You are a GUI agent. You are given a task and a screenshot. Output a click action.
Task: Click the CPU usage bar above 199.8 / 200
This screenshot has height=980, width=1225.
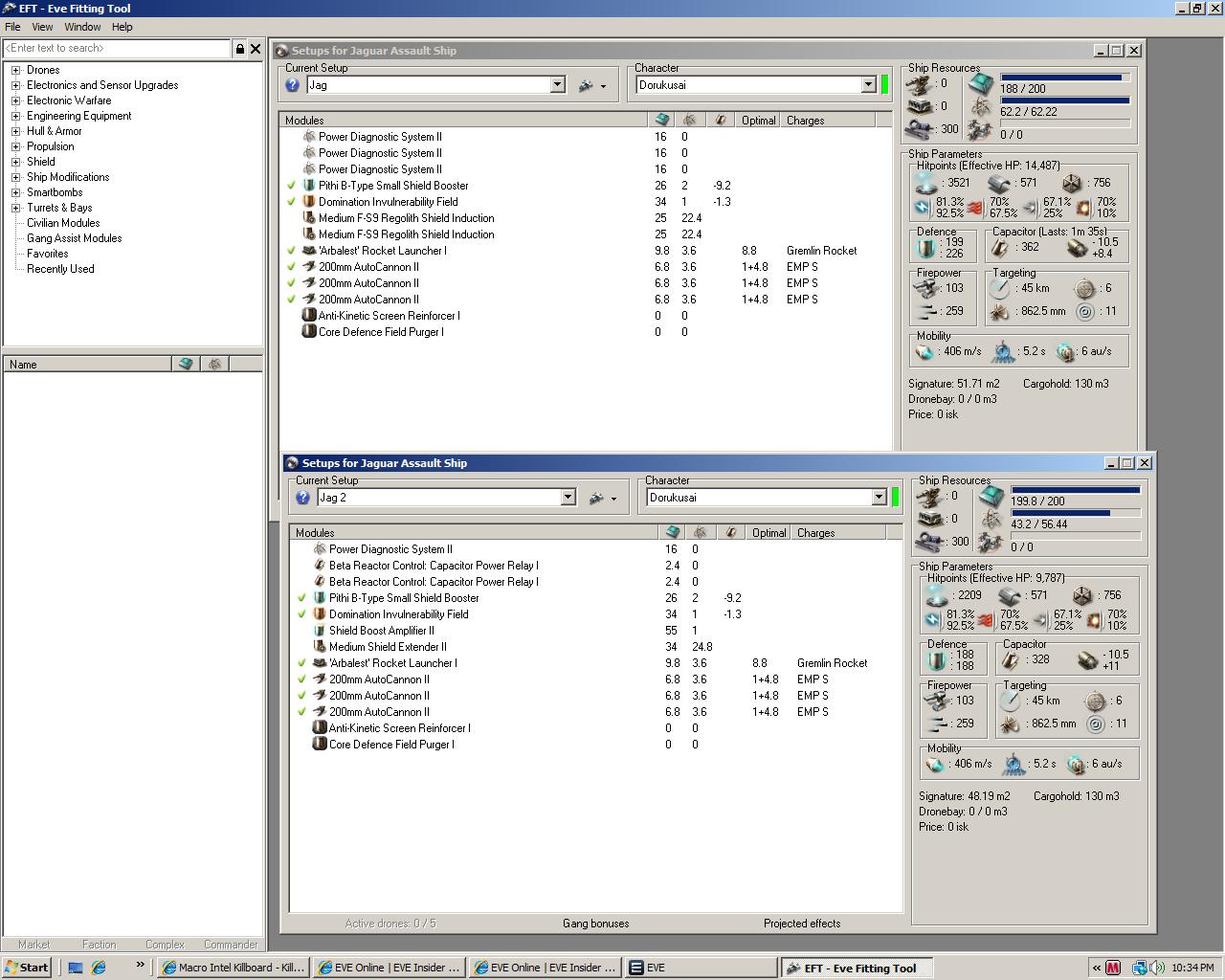1076,490
